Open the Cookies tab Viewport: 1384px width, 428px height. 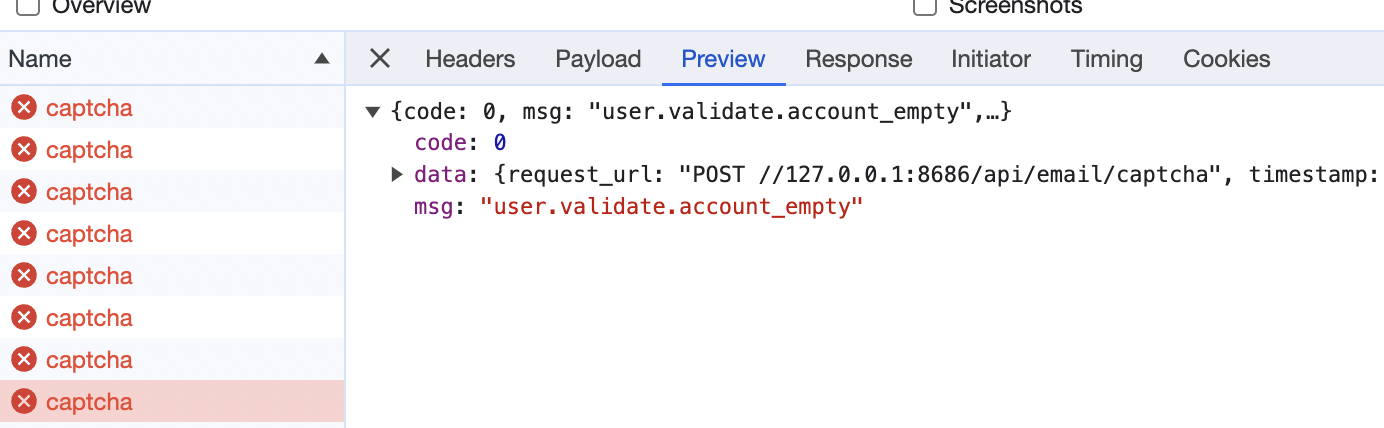(x=1227, y=59)
